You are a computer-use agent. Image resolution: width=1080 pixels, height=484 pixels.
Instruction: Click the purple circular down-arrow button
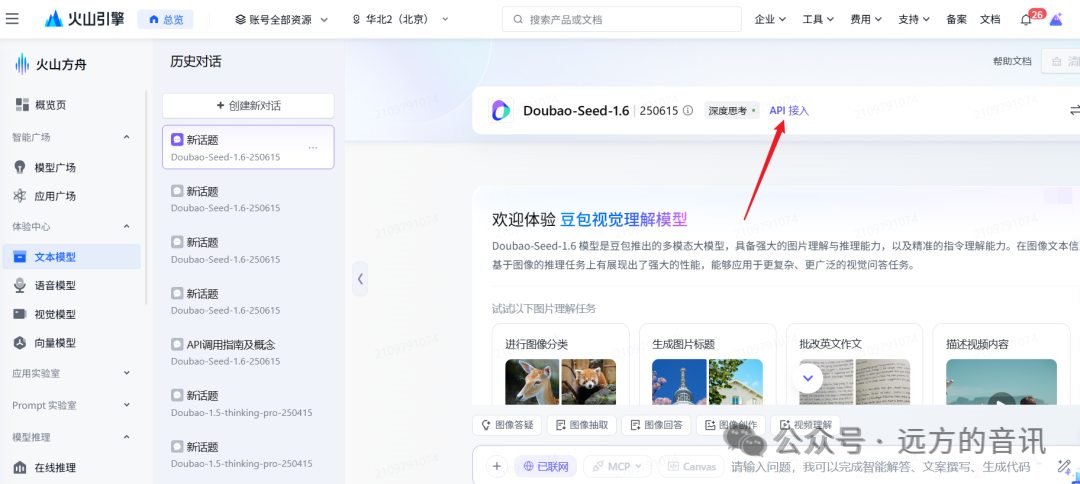[x=809, y=378]
